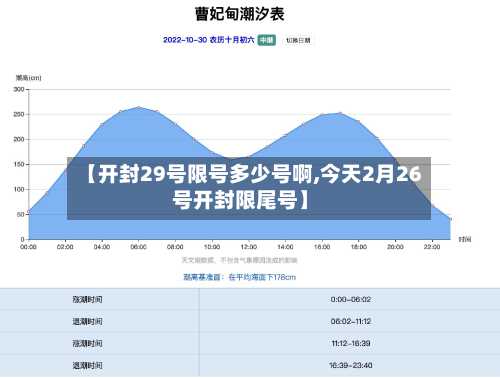This screenshot has height=378, width=500.
Task: Click the 涨潮时间 label in the 11:12-16:39 row
Action: pyautogui.click(x=87, y=343)
